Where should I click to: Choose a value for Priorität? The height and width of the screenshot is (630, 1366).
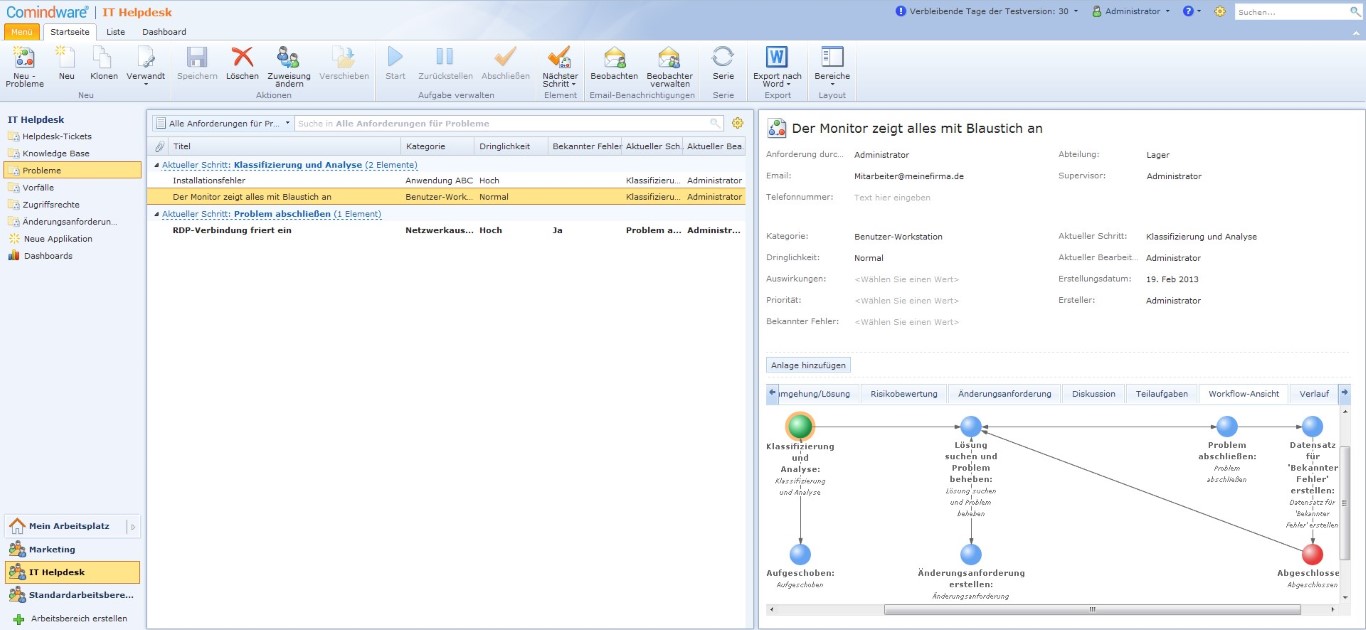tap(906, 300)
